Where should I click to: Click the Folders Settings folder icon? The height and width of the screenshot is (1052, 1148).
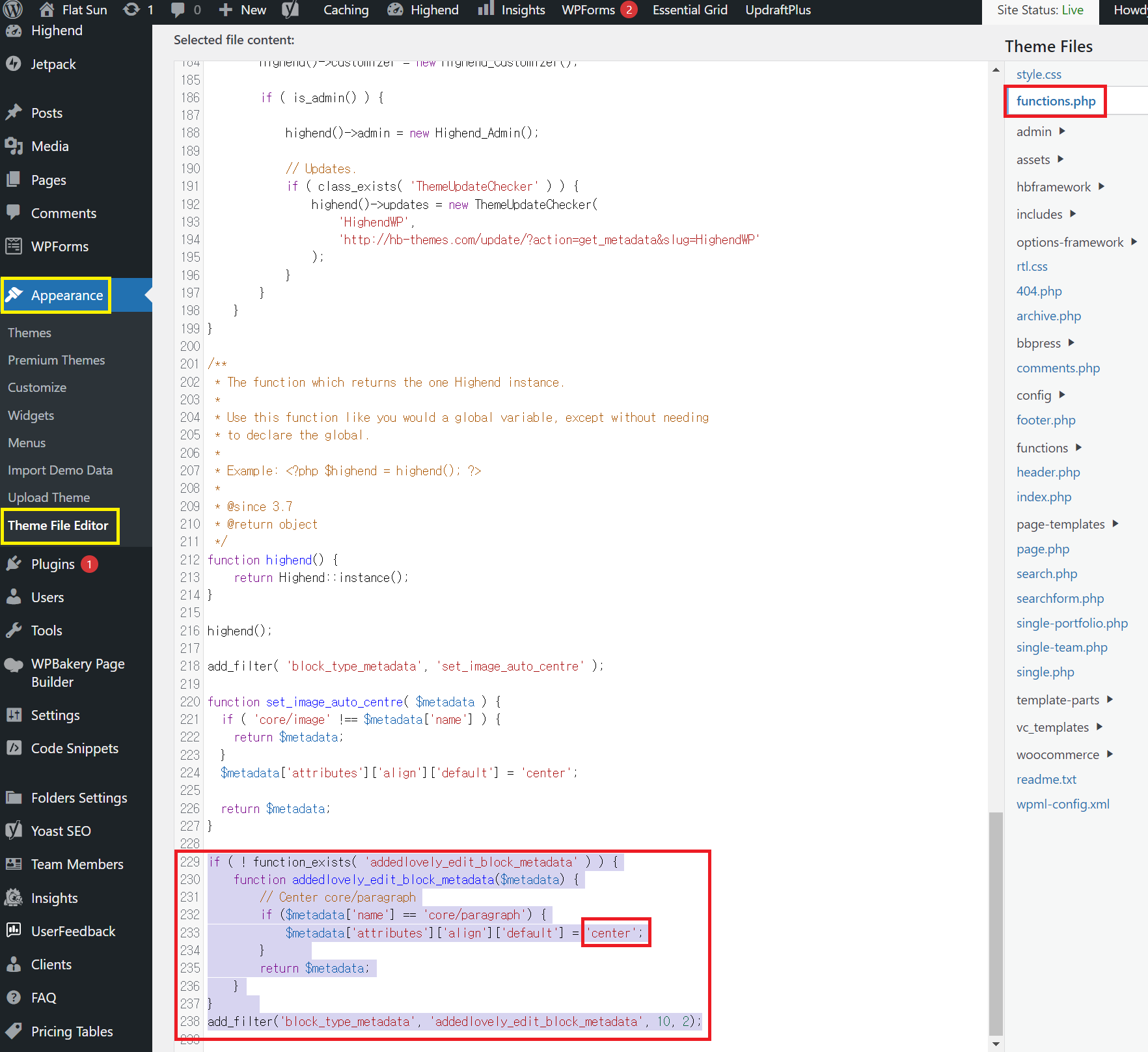(14, 797)
